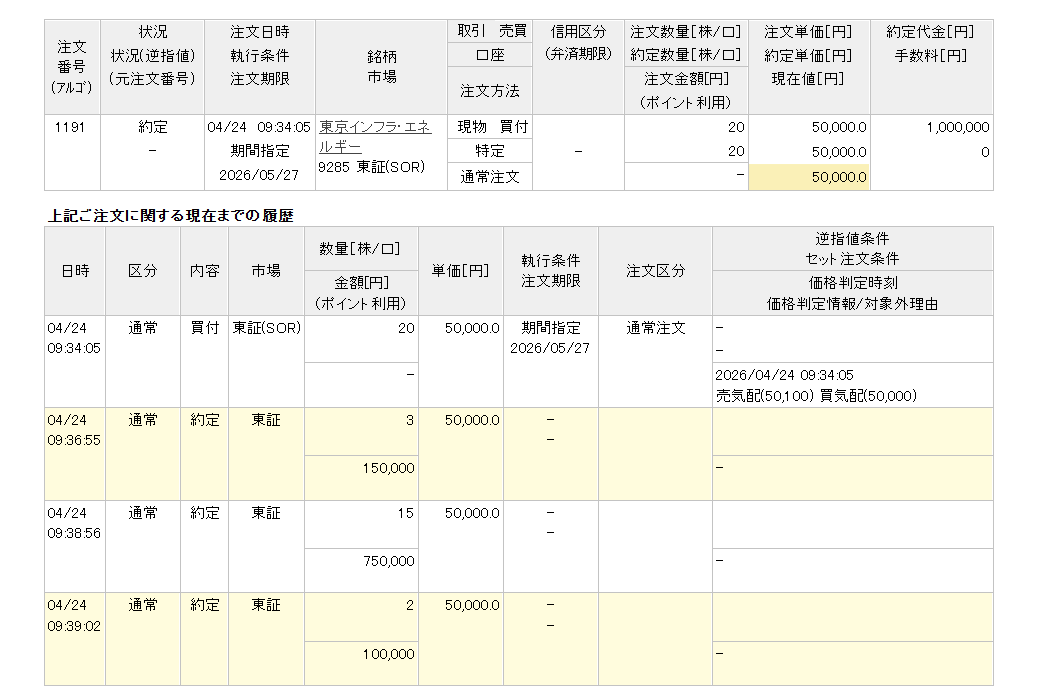Screen dimensions: 1056x695
Task: Click price judgement time 2026/04/24 09:34:05
Action: coord(784,375)
